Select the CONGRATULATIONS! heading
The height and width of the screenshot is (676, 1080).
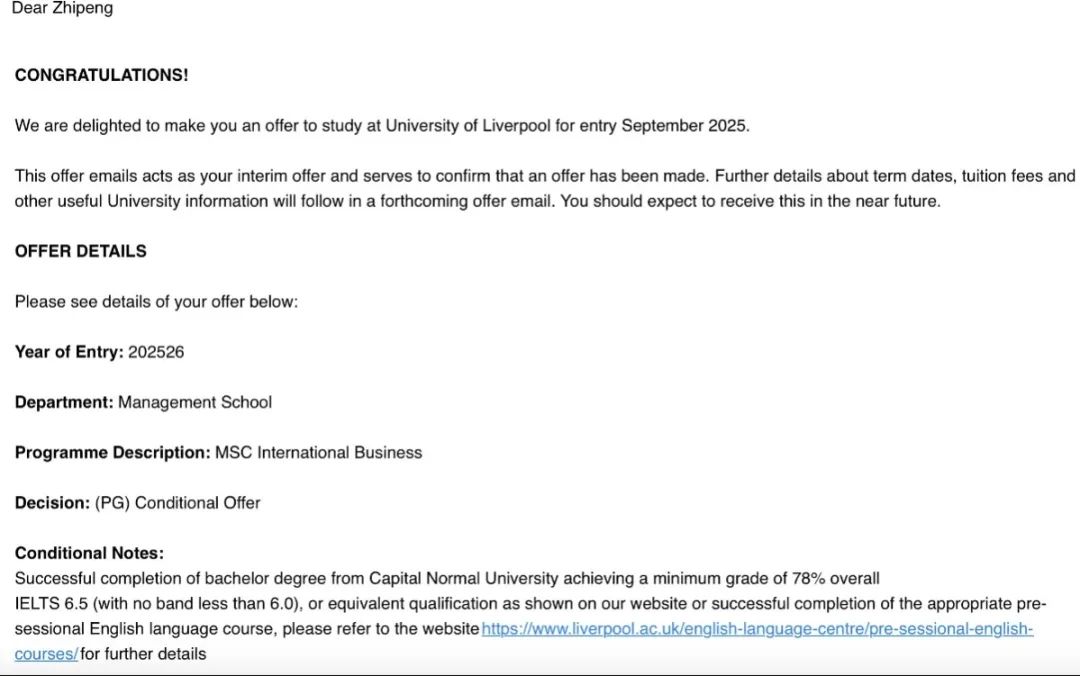tap(101, 76)
